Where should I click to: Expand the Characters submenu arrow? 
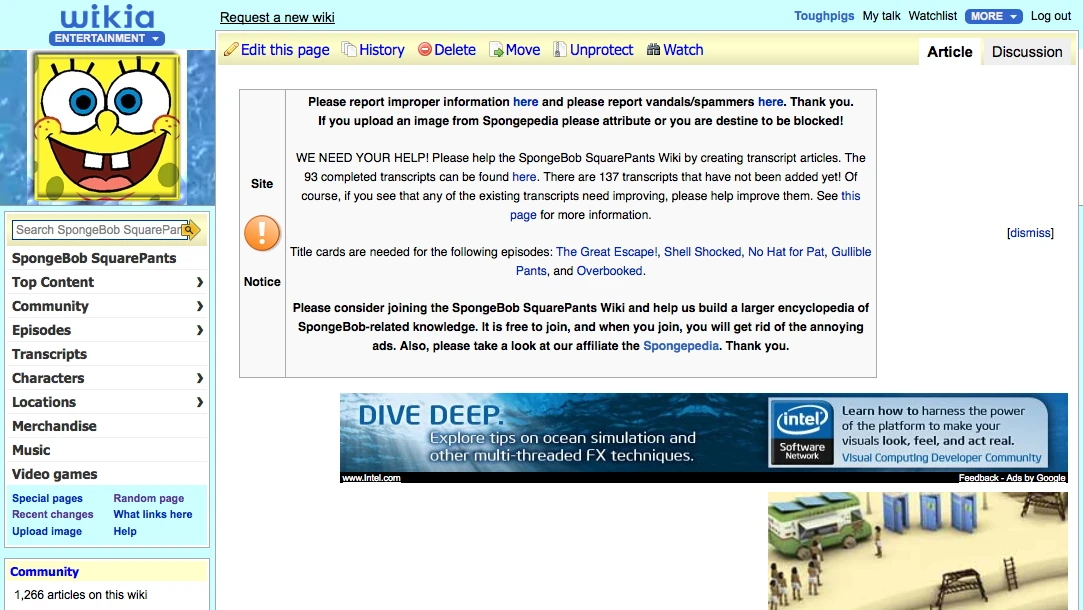(x=200, y=378)
